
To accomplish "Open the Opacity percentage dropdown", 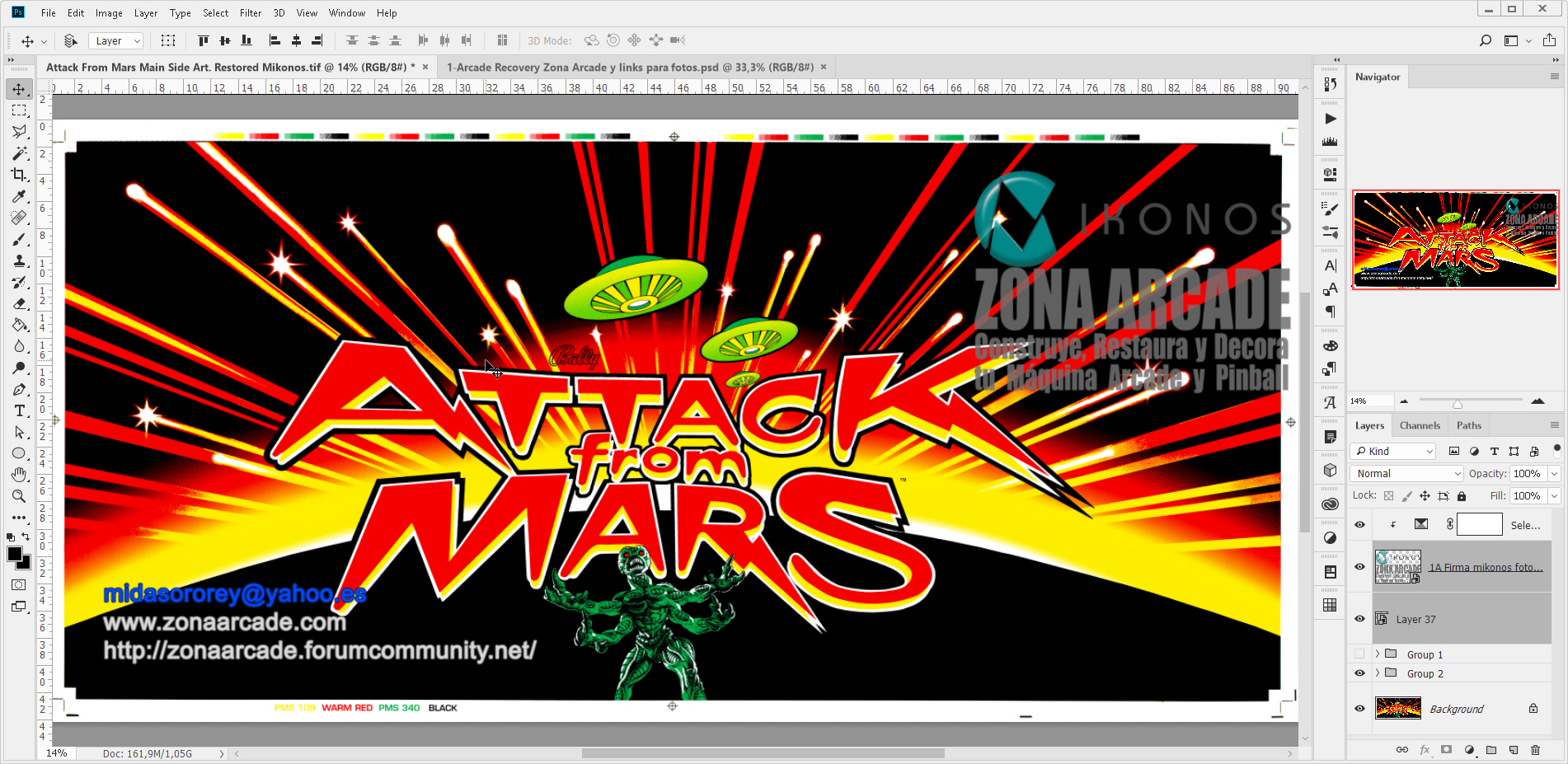I will 1553,473.
